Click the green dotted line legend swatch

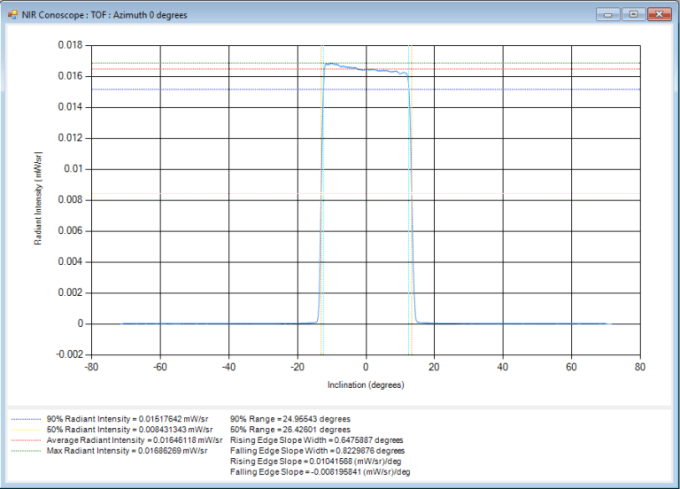click(x=26, y=451)
